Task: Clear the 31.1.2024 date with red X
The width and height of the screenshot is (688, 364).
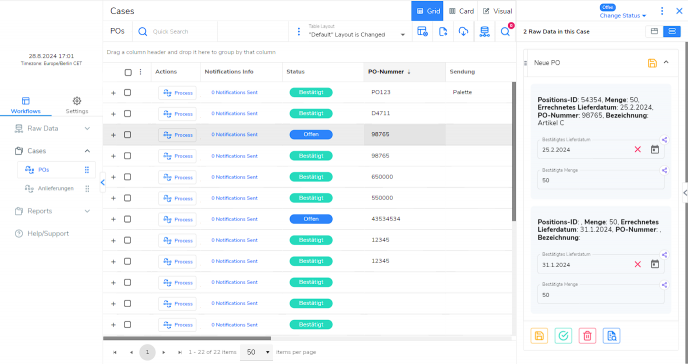Action: 638,264
